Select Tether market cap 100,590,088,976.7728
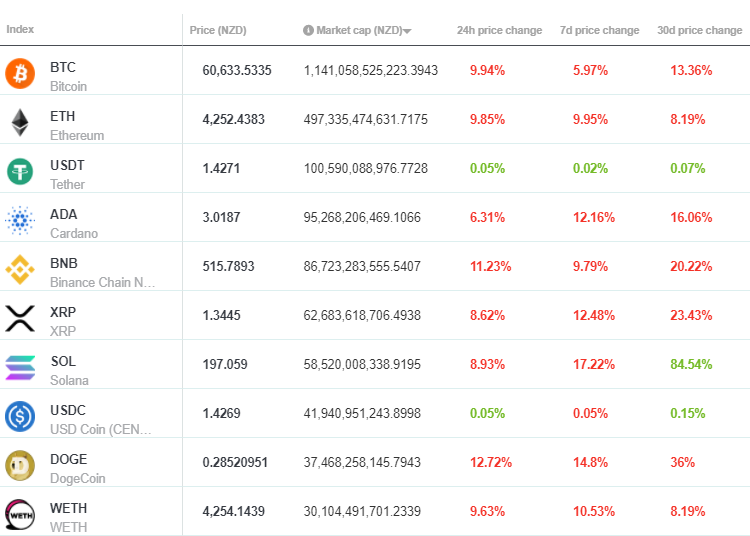 pyautogui.click(x=365, y=169)
